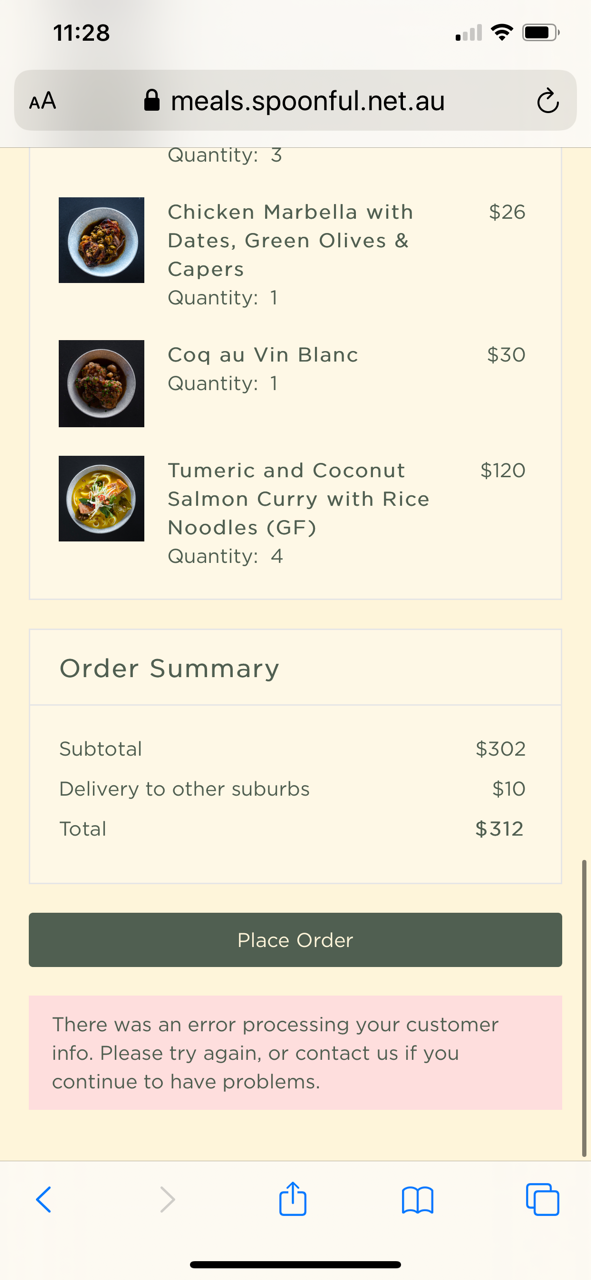Open the Salmon Curry dish thumbnail
This screenshot has width=591, height=1280.
101,499
